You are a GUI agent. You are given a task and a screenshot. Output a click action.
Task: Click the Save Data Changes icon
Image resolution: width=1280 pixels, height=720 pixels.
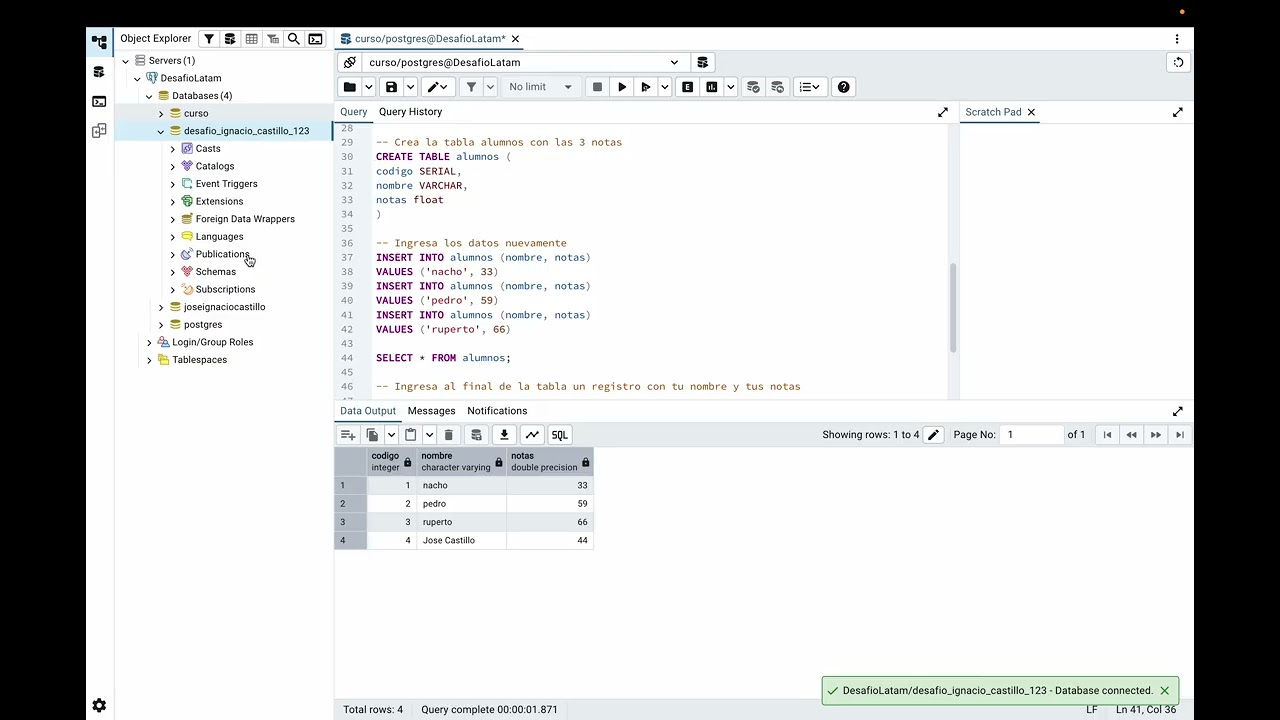tap(477, 435)
